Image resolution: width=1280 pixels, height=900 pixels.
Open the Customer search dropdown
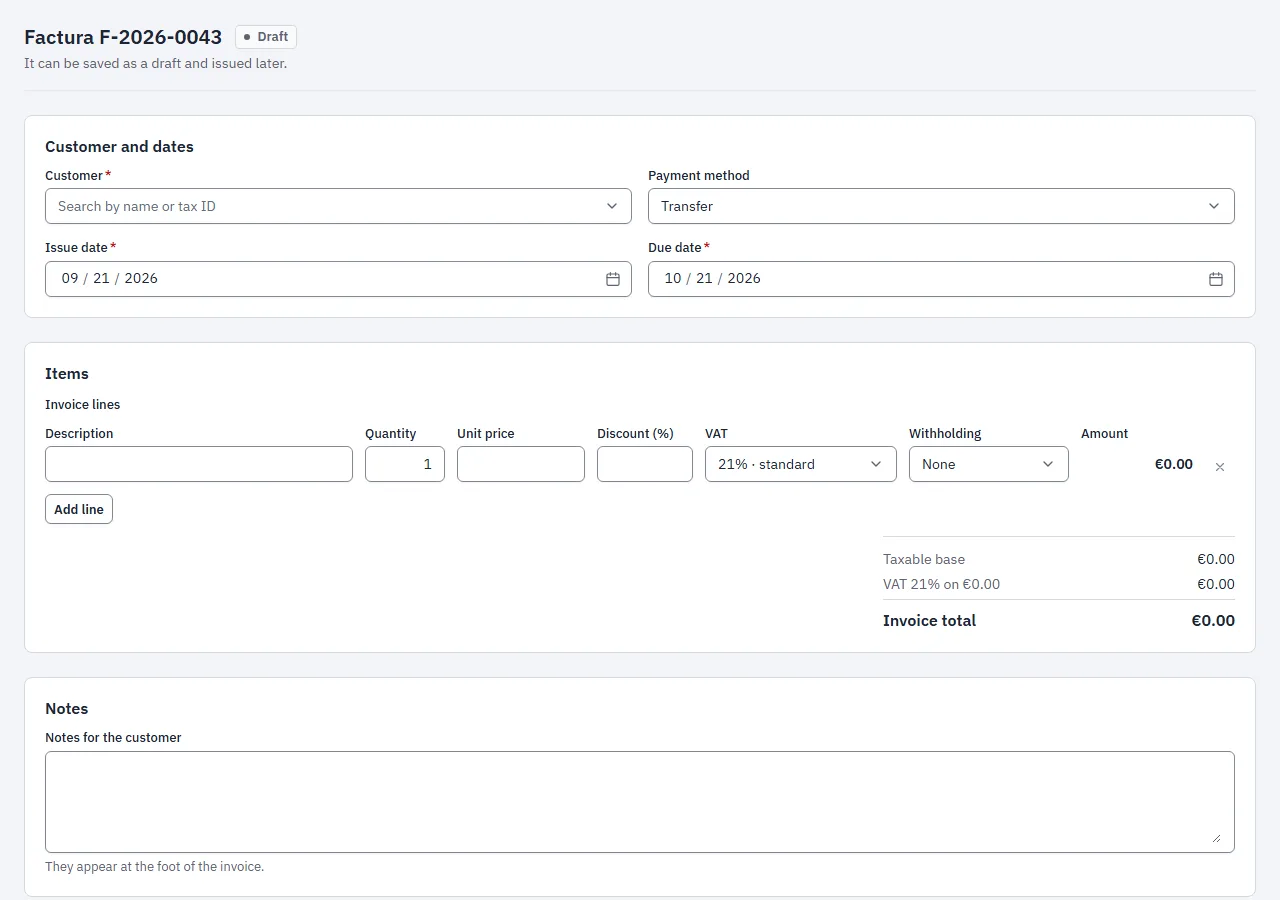point(338,206)
